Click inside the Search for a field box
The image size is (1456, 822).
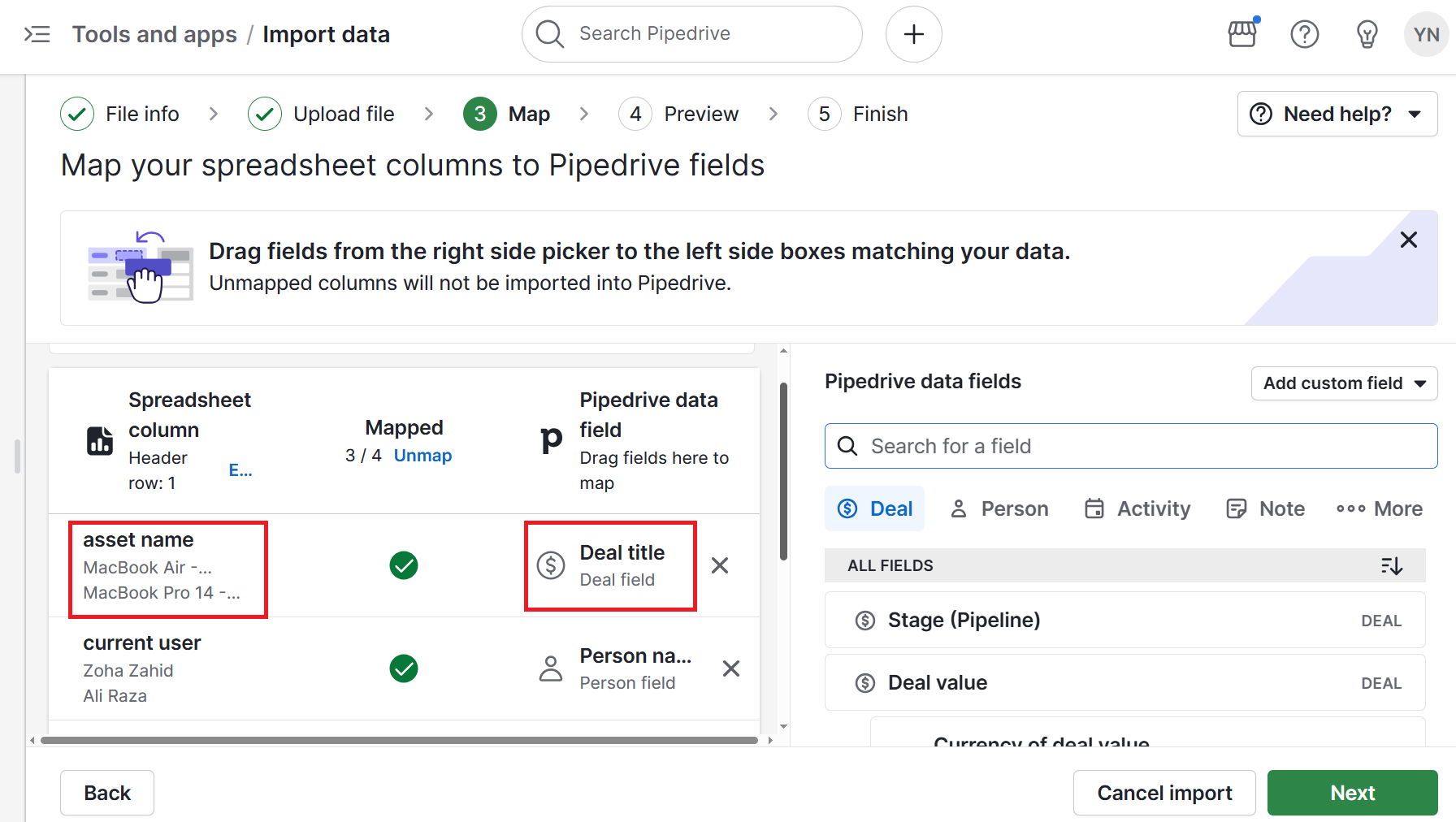click(x=1131, y=446)
